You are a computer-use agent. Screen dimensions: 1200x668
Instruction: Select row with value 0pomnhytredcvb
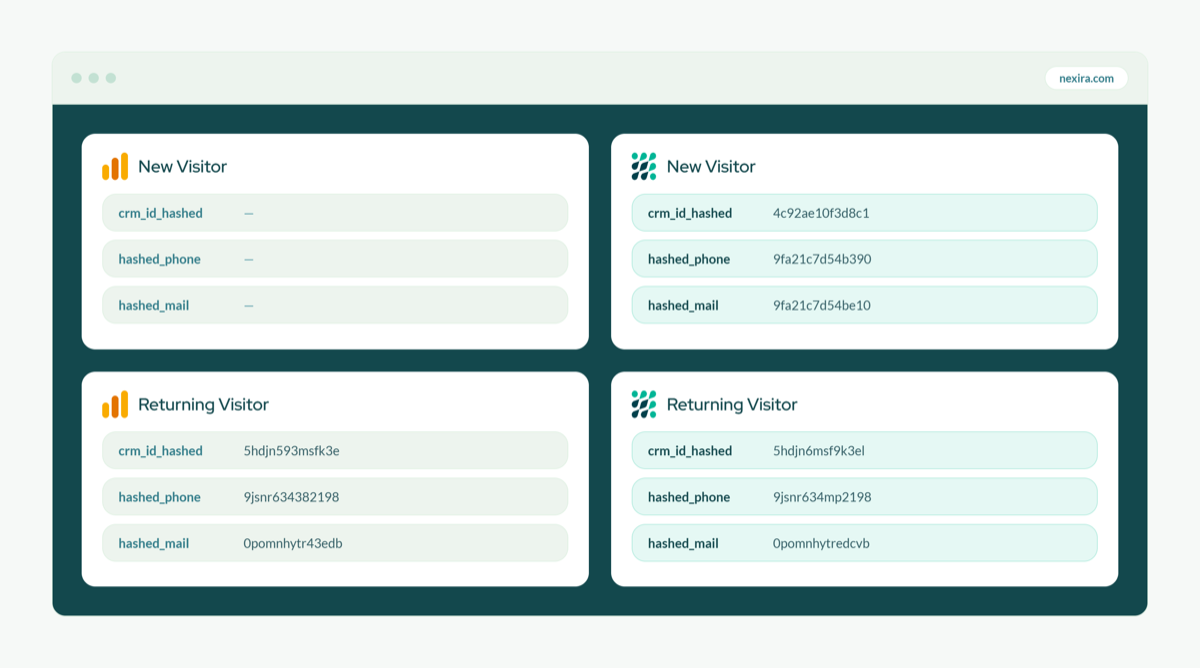[x=864, y=543]
